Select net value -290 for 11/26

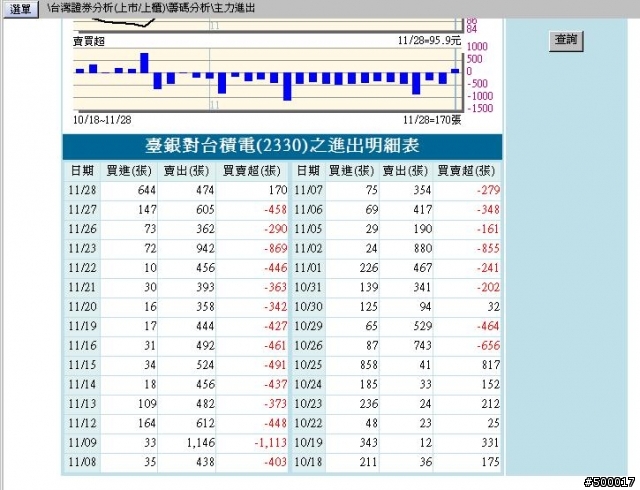(275, 229)
